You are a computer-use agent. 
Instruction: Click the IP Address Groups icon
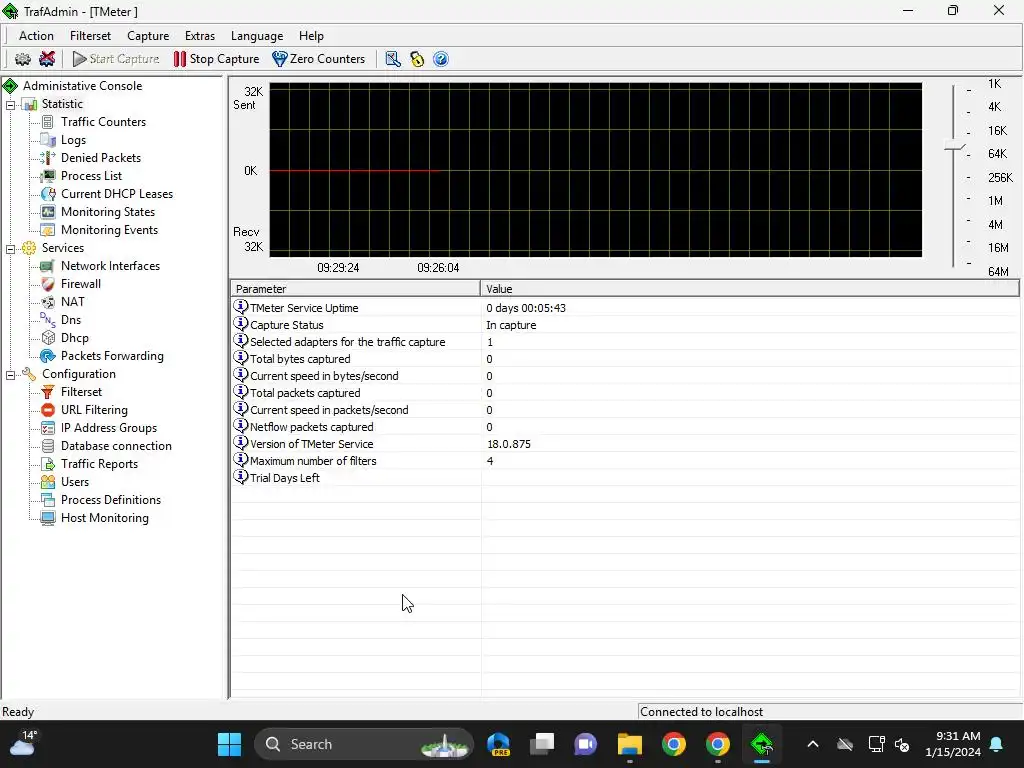coord(48,428)
